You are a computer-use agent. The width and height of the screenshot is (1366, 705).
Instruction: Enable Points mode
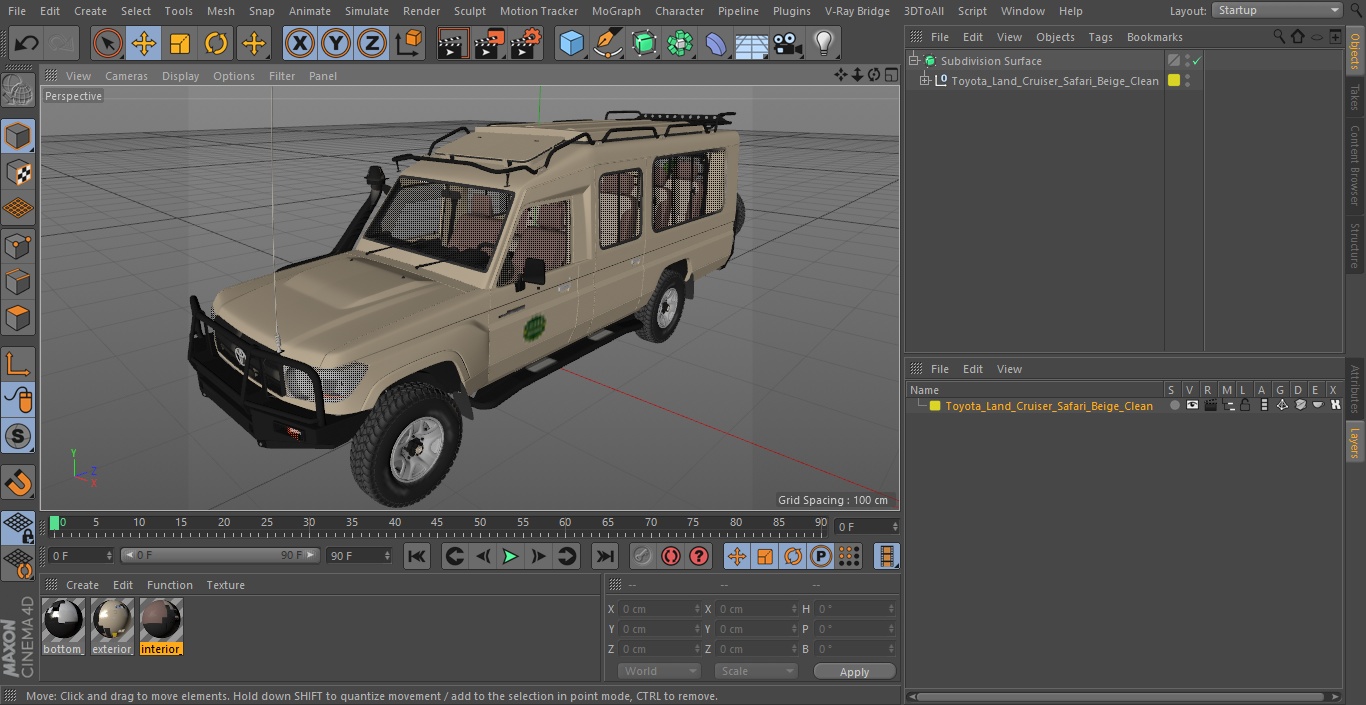18,246
